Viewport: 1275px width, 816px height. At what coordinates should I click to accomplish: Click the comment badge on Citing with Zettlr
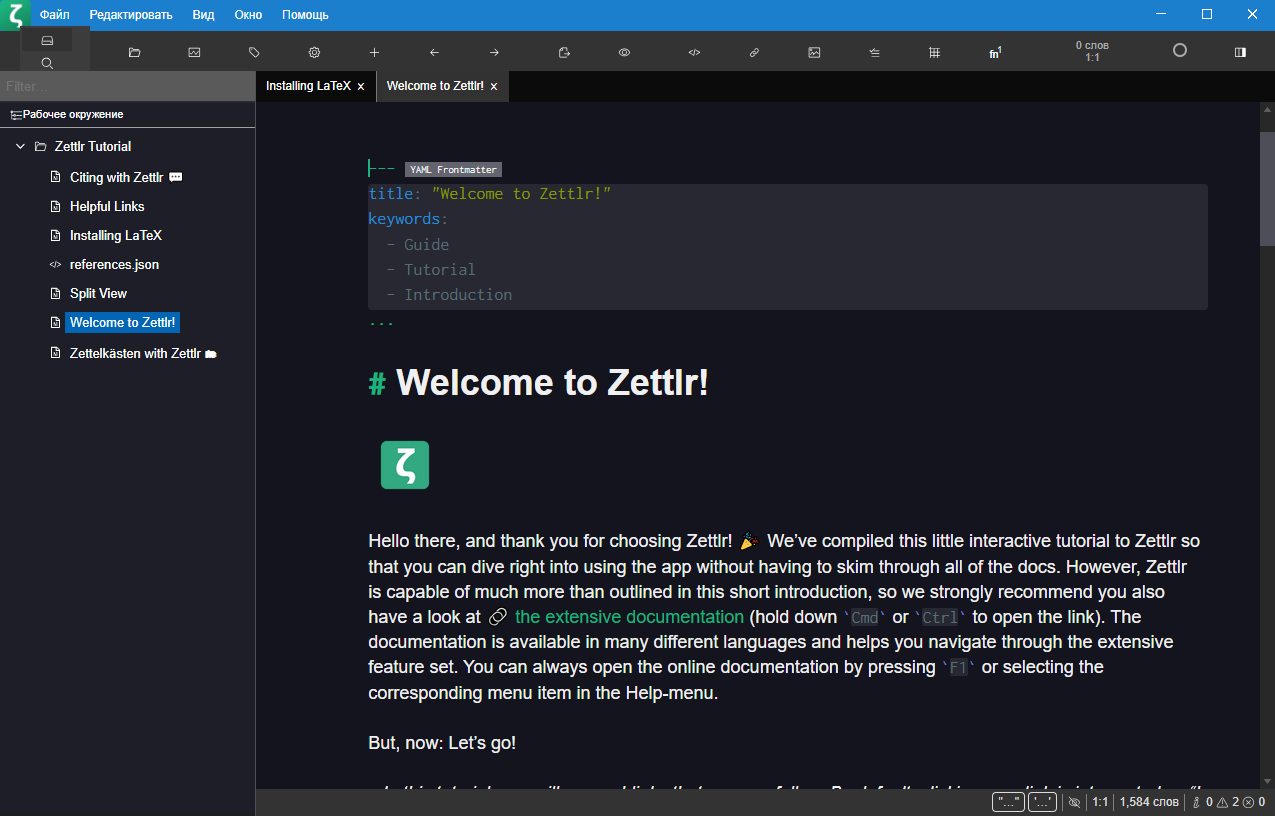[x=176, y=177]
